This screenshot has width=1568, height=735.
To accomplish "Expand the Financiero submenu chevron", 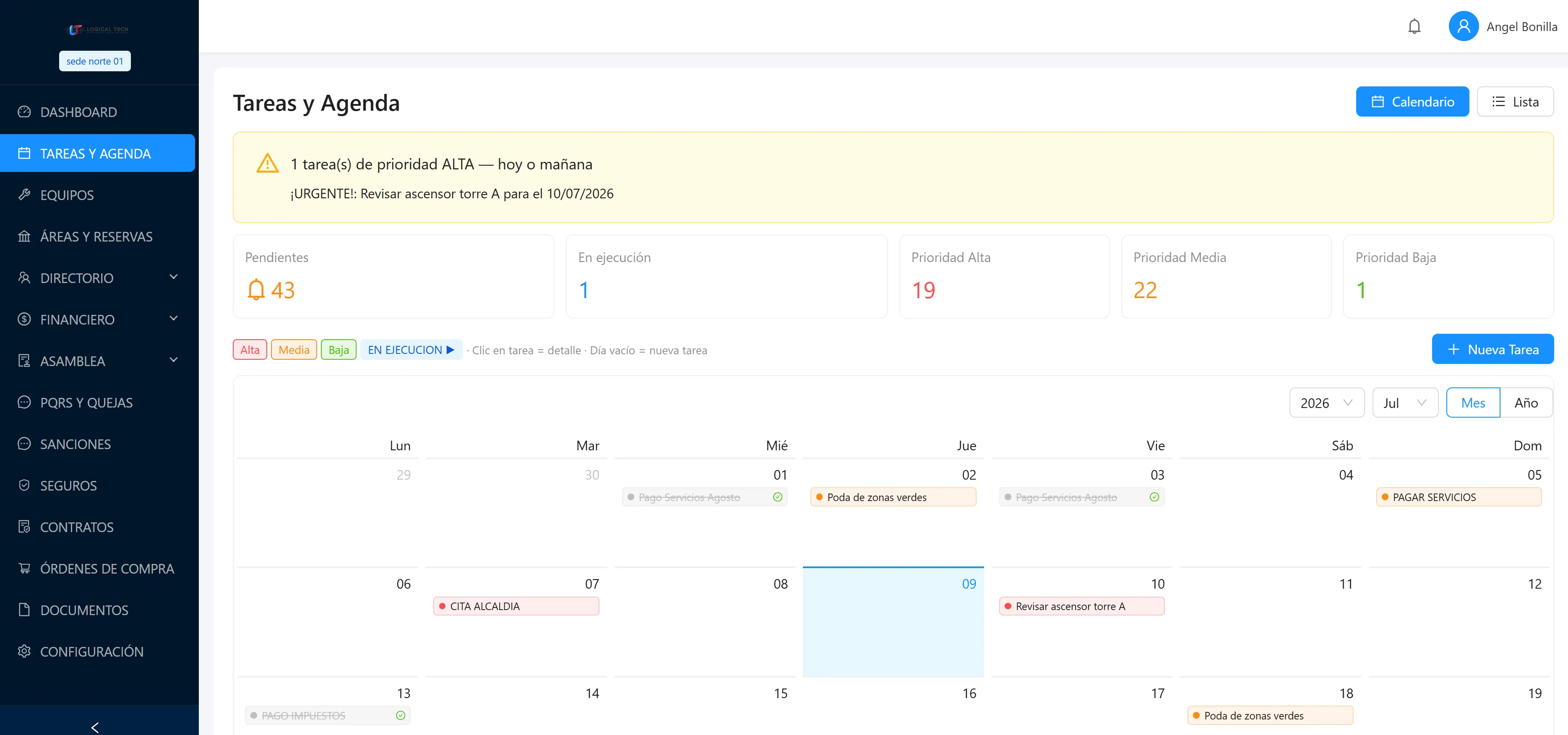I will tap(174, 318).
